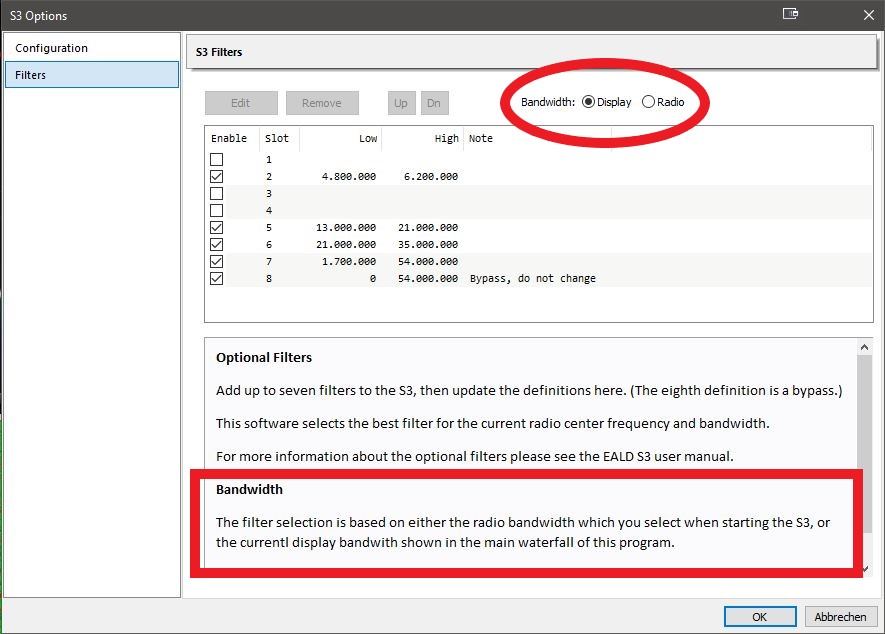Enable the slot 3 filter checkbox
The image size is (885, 634).
click(217, 194)
